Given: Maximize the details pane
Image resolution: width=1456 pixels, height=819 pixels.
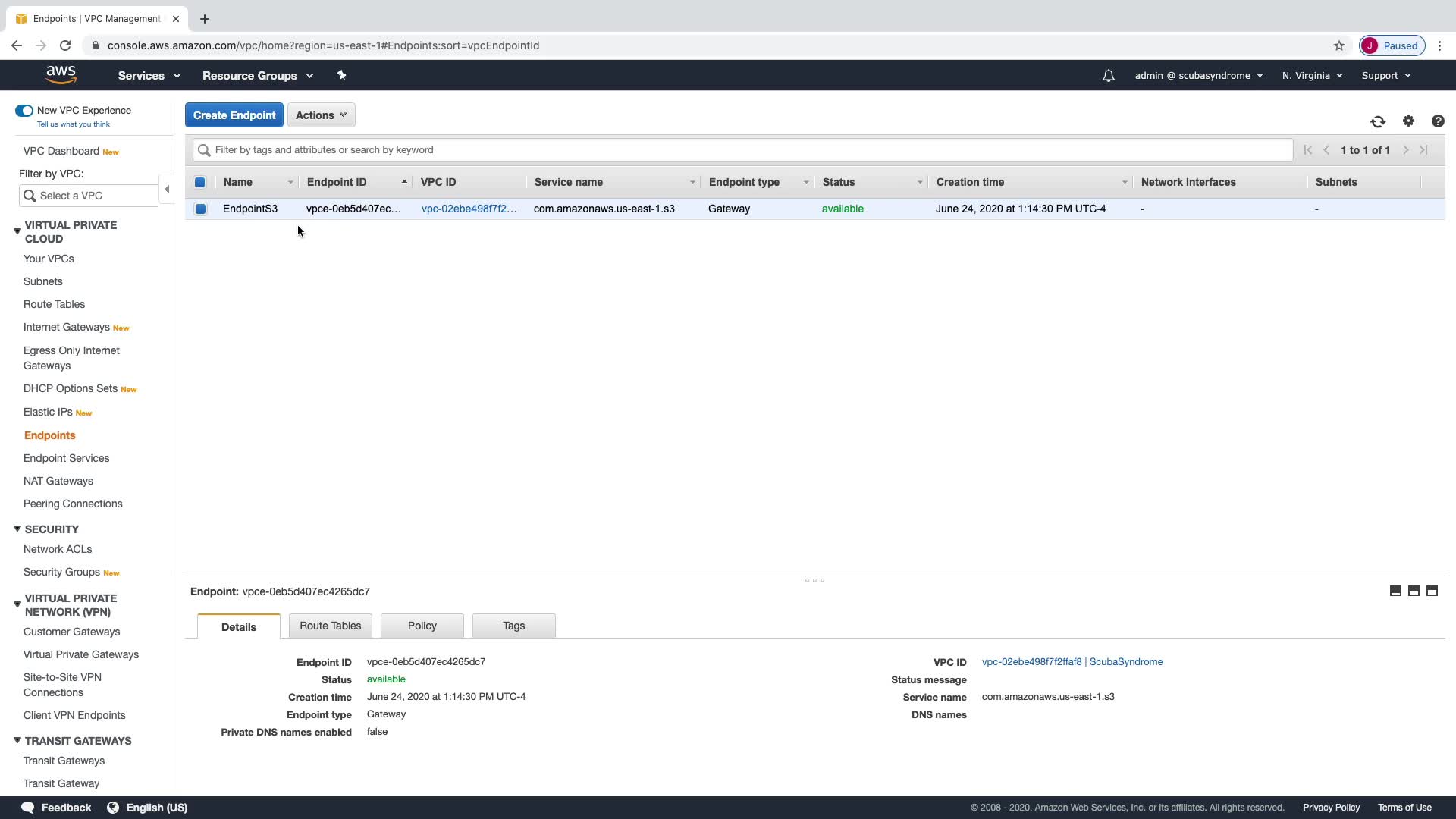Looking at the screenshot, I should [1432, 591].
